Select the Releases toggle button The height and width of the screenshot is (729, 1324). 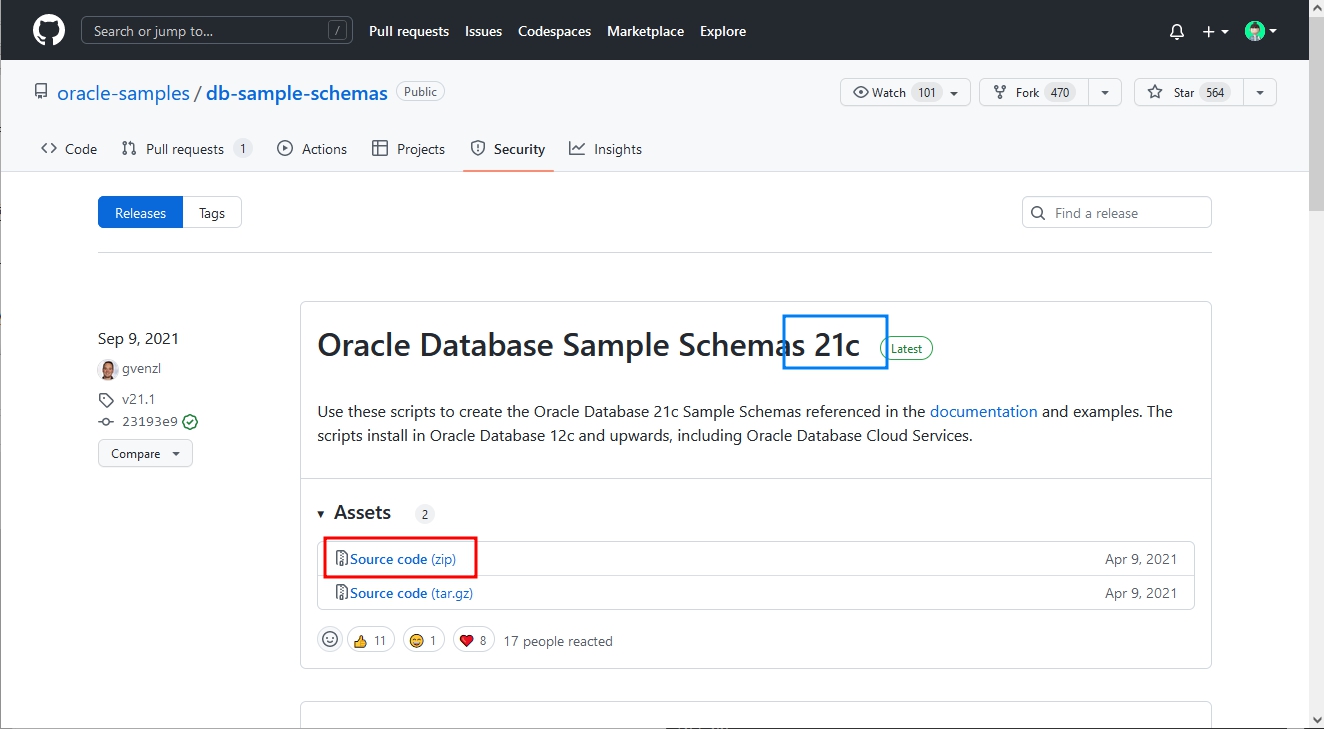point(140,213)
